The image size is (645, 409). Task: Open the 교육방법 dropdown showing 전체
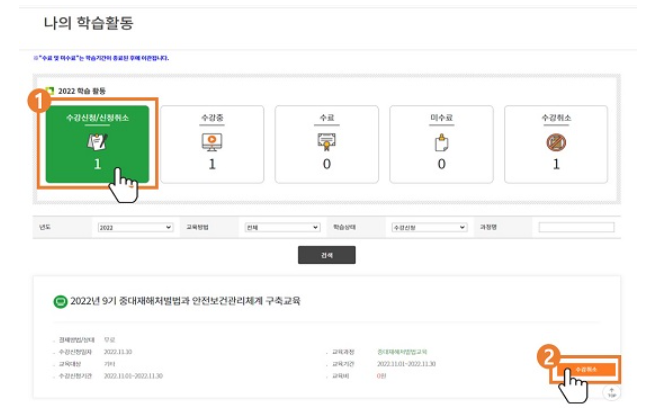coord(282,227)
